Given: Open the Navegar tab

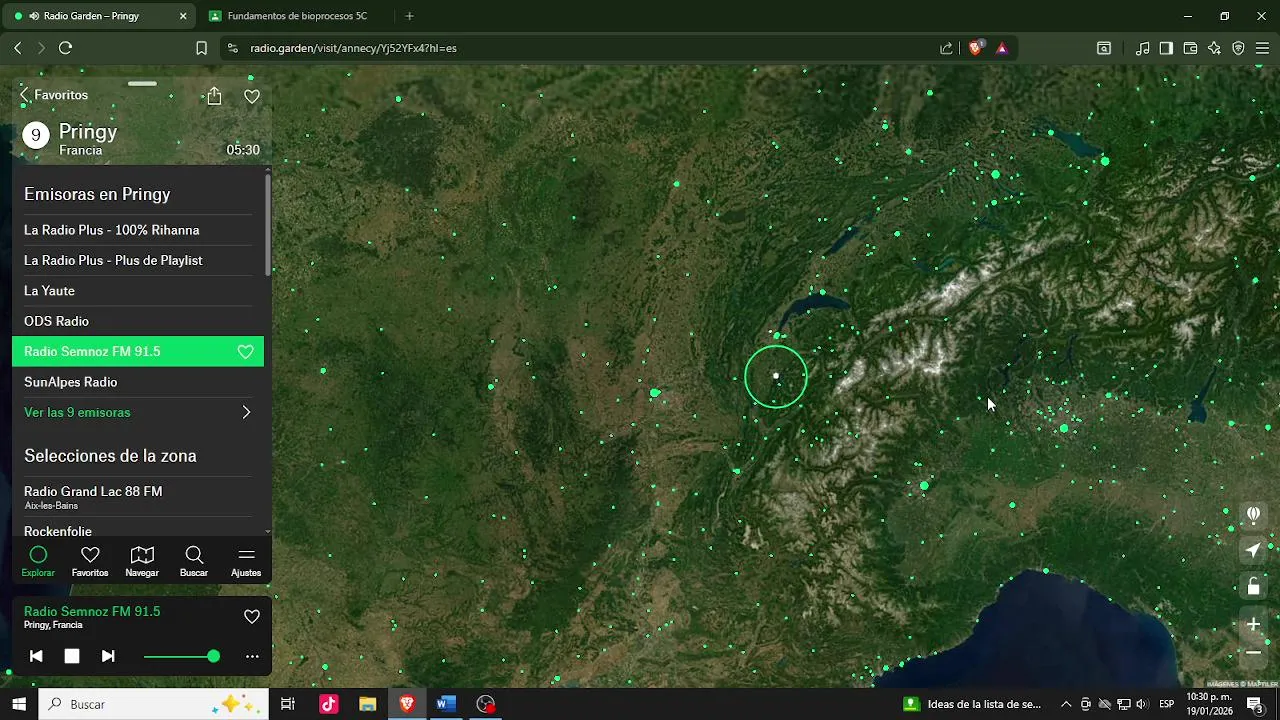Looking at the screenshot, I should [142, 562].
